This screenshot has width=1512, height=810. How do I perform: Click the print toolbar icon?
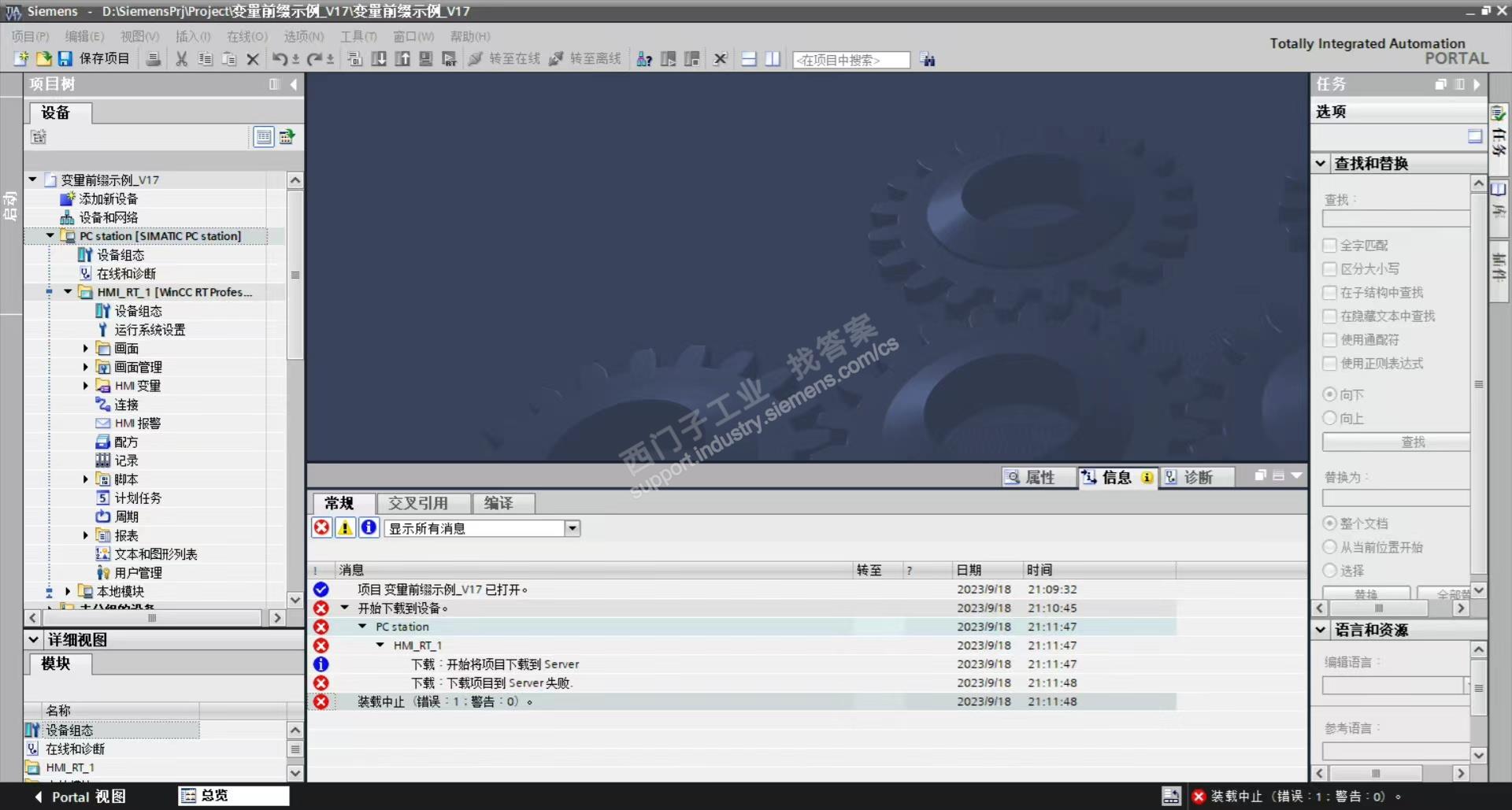click(x=154, y=59)
